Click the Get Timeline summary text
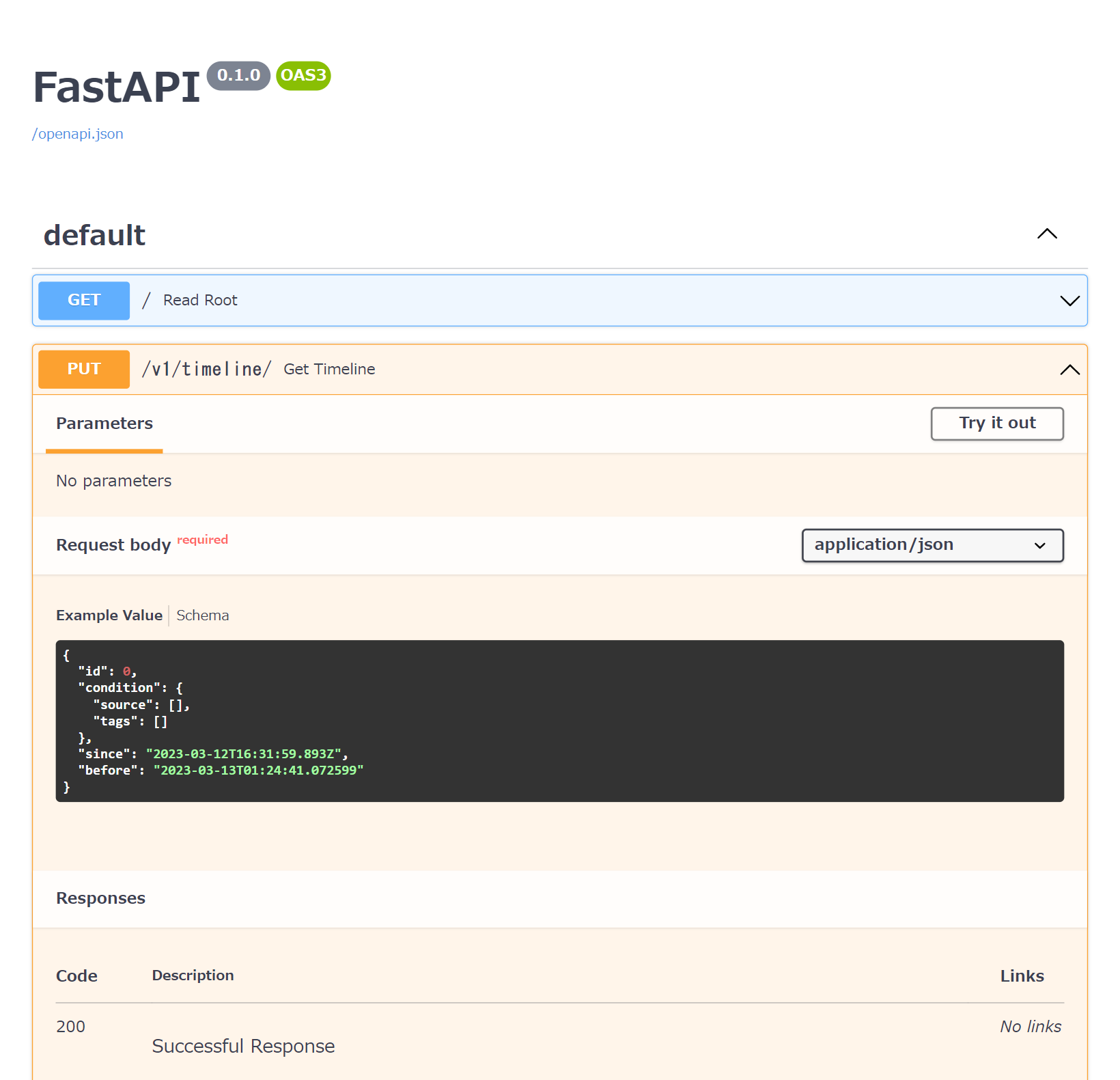Screen dimensions: 1120x1080 point(329,370)
